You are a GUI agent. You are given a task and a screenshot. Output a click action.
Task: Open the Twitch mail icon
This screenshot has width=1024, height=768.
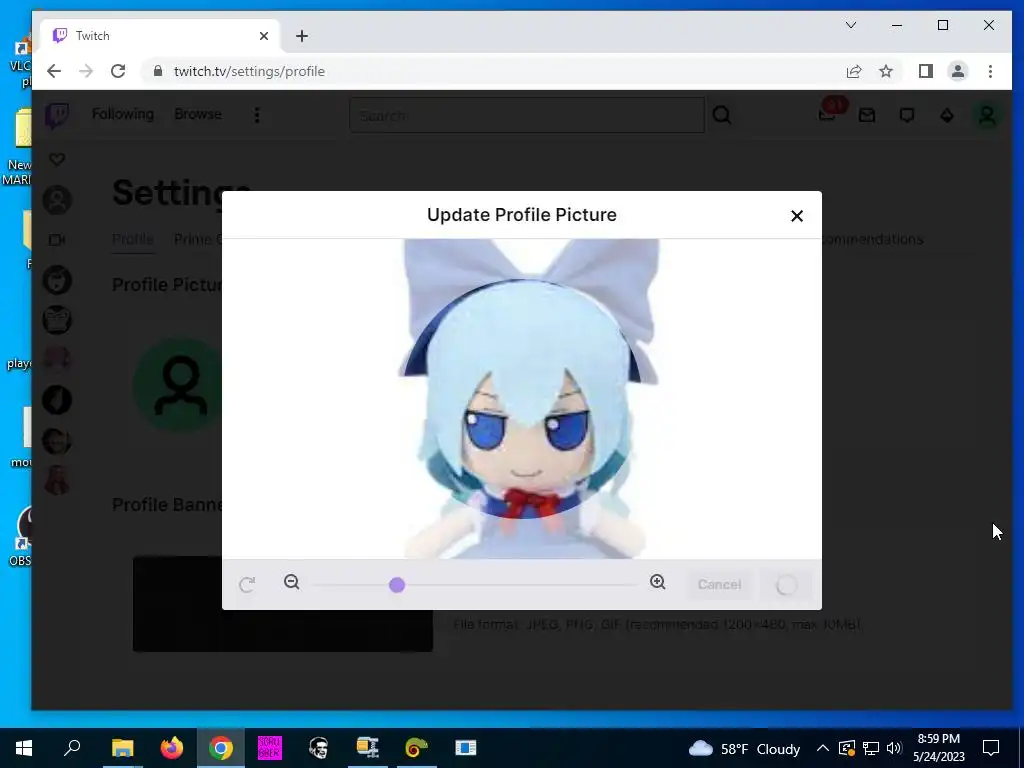pyautogui.click(x=867, y=116)
